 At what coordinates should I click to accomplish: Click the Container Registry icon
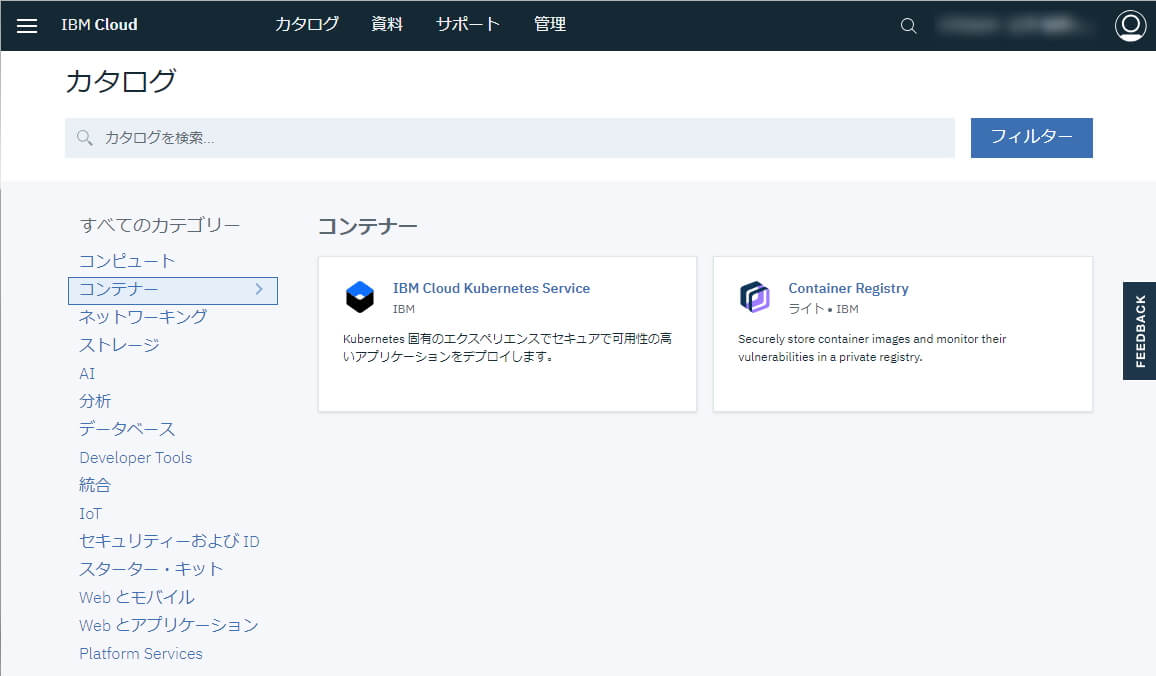[755, 297]
